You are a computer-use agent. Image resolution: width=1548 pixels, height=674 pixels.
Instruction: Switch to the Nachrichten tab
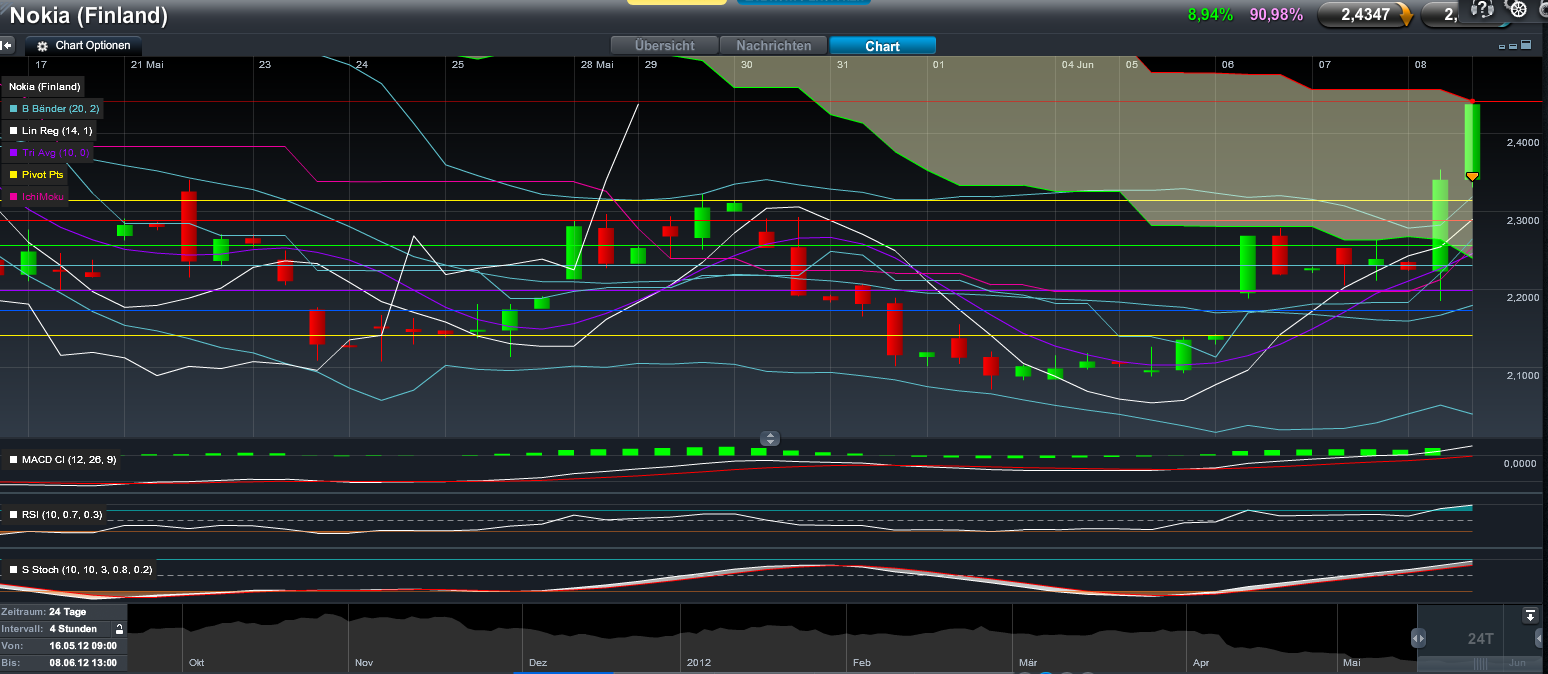click(x=773, y=45)
